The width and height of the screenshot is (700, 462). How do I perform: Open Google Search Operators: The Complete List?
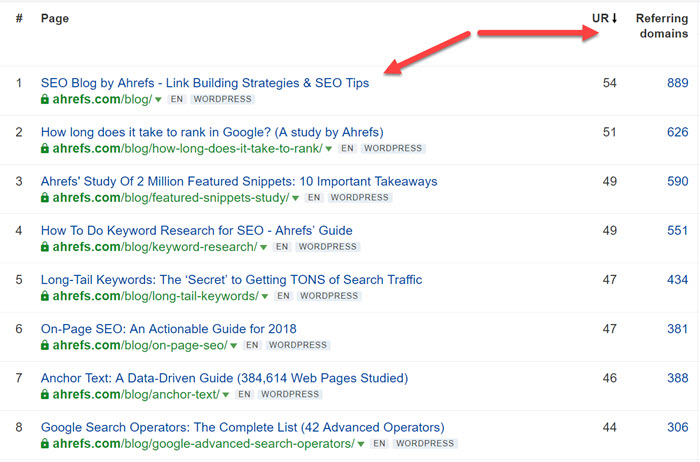(x=242, y=427)
